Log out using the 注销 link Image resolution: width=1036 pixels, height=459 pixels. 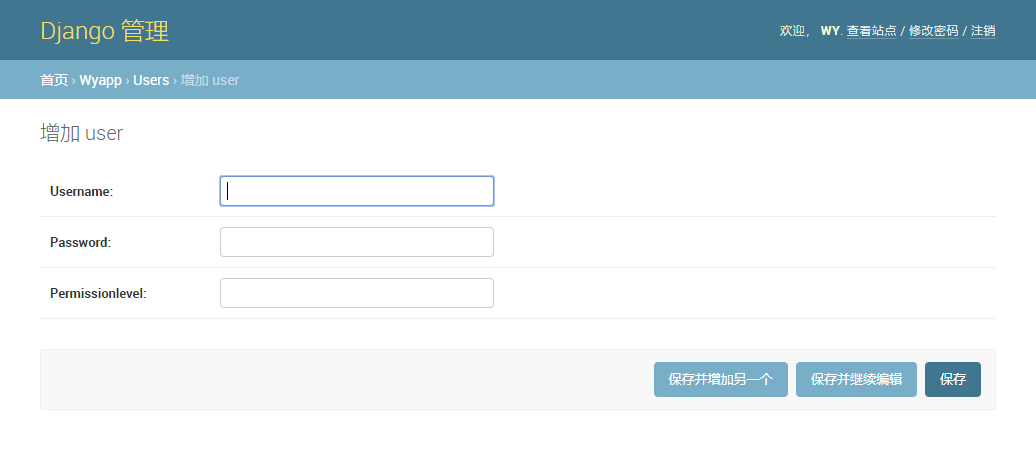[x=983, y=31]
